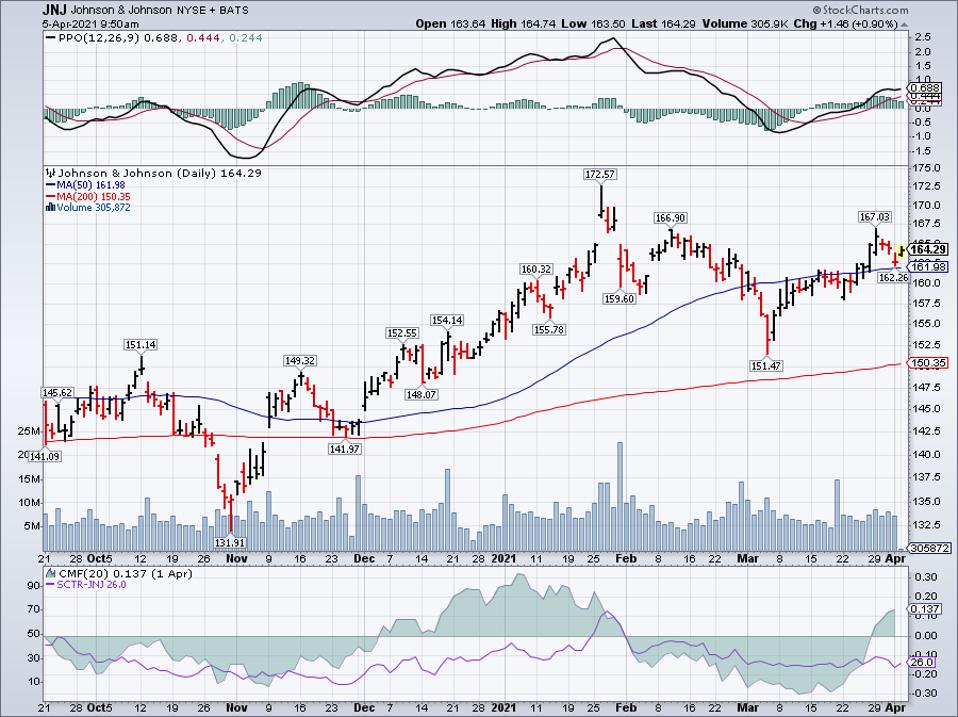
Task: Click the 26.0 SCTR tag on right axis
Action: 922,662
